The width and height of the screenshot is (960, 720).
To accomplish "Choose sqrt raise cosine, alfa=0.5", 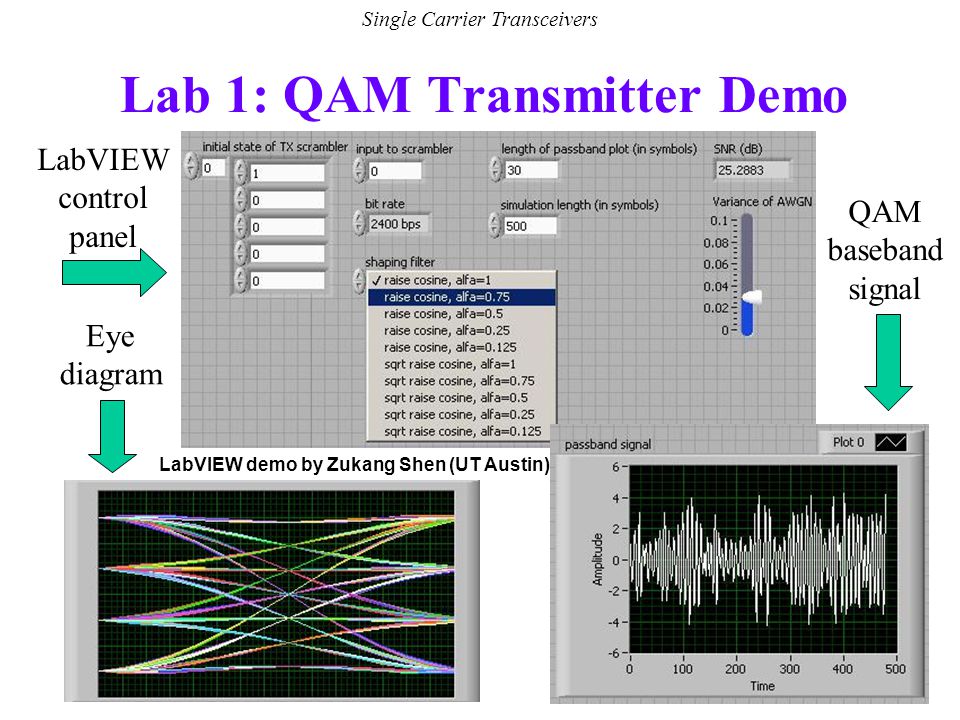I will click(462, 398).
